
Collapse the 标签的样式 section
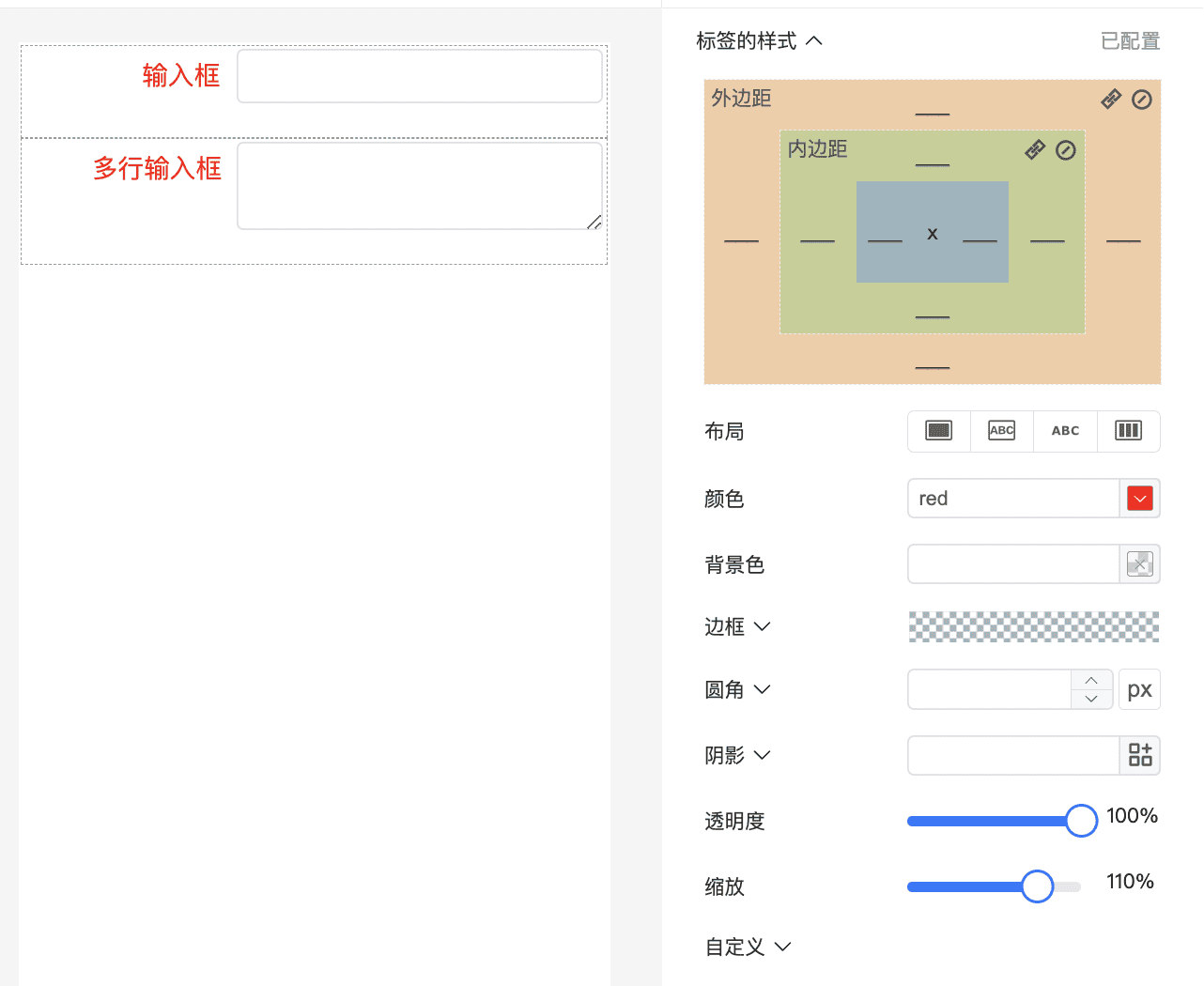[814, 40]
